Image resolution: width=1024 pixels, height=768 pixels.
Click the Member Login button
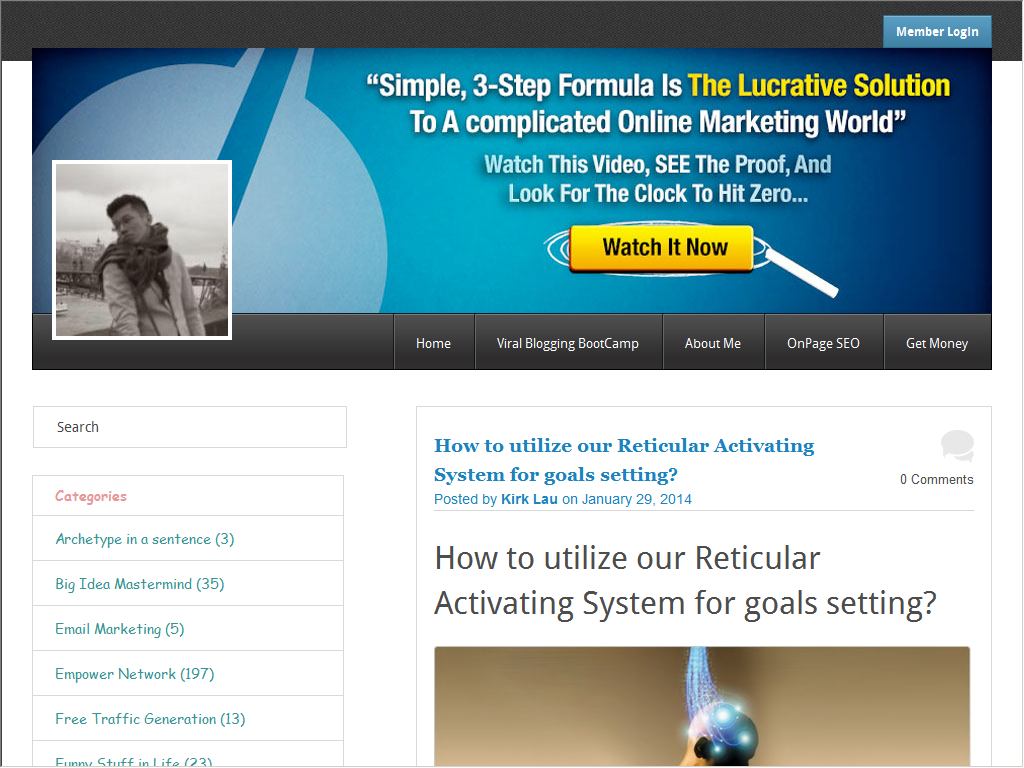[937, 31]
